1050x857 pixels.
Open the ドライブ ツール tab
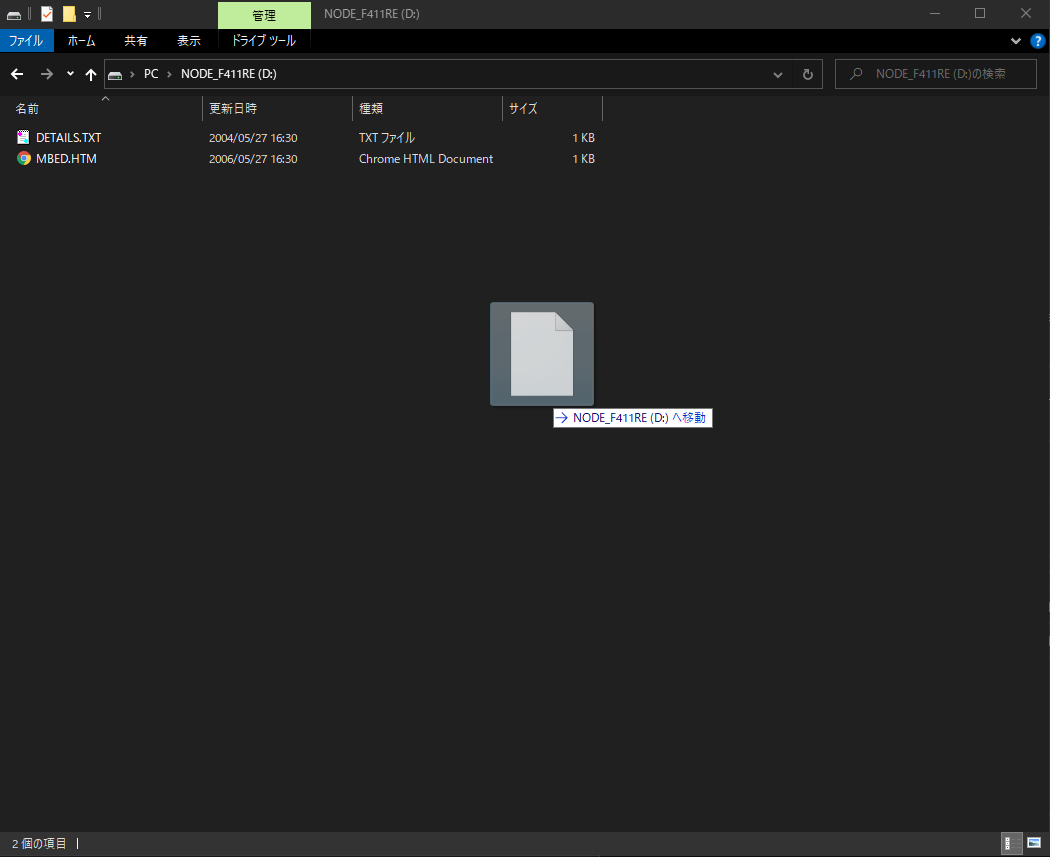click(263, 41)
